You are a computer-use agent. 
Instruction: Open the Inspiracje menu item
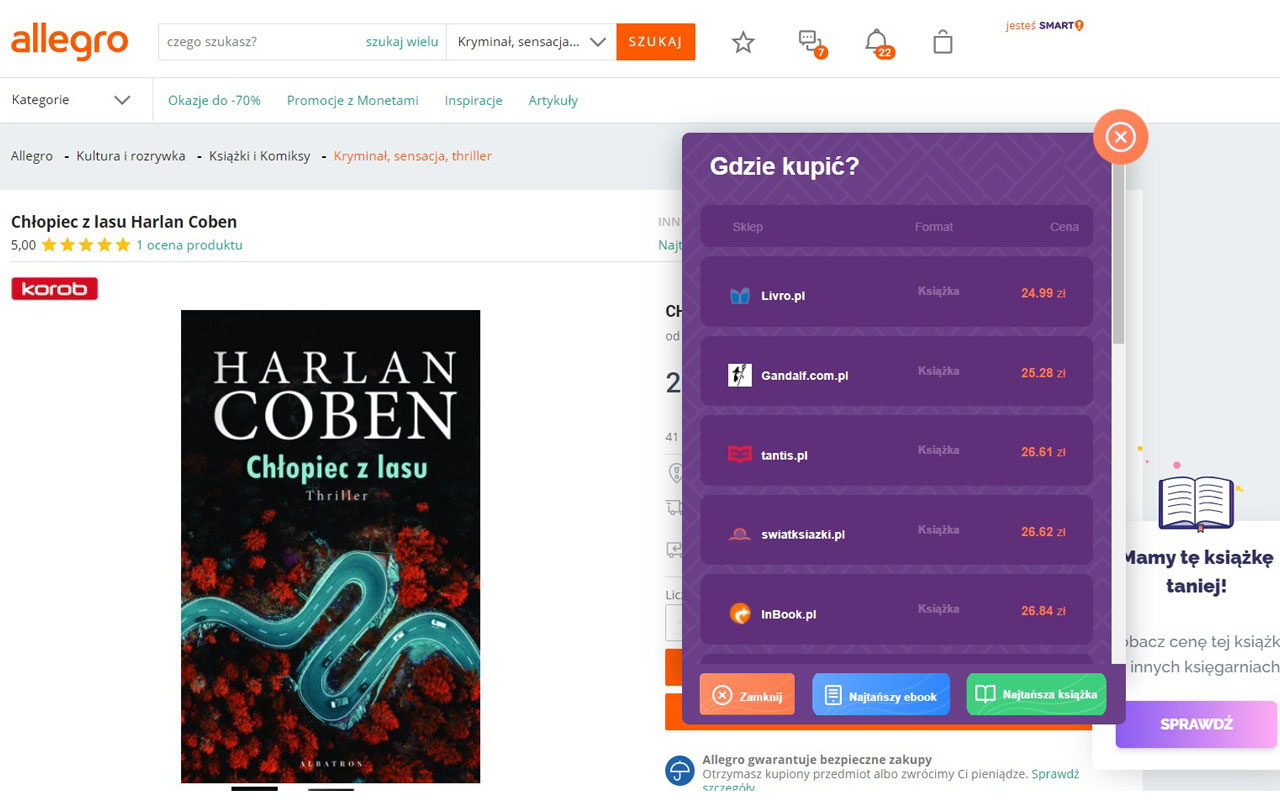(474, 100)
